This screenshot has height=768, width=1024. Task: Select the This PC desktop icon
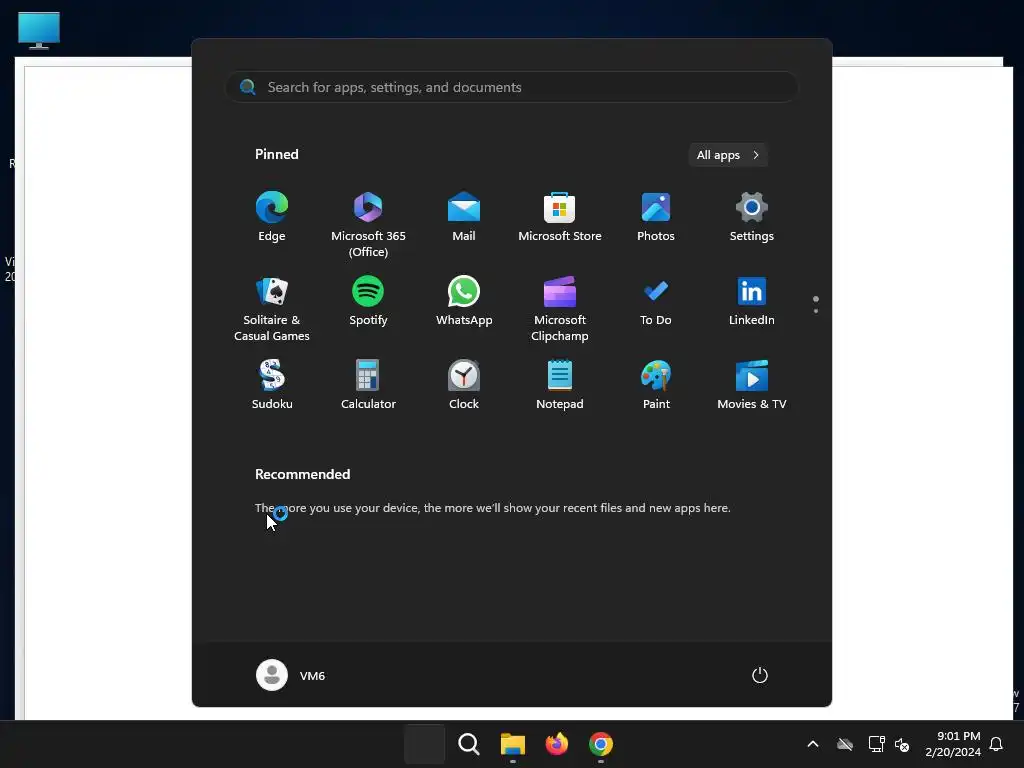tap(39, 30)
